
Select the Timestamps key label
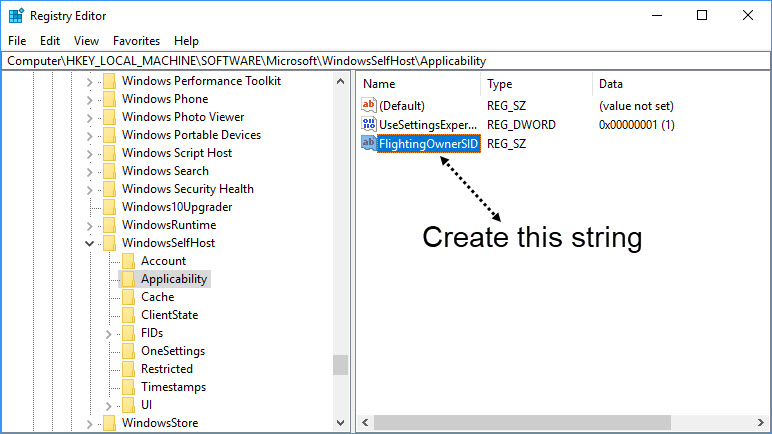[x=173, y=387]
